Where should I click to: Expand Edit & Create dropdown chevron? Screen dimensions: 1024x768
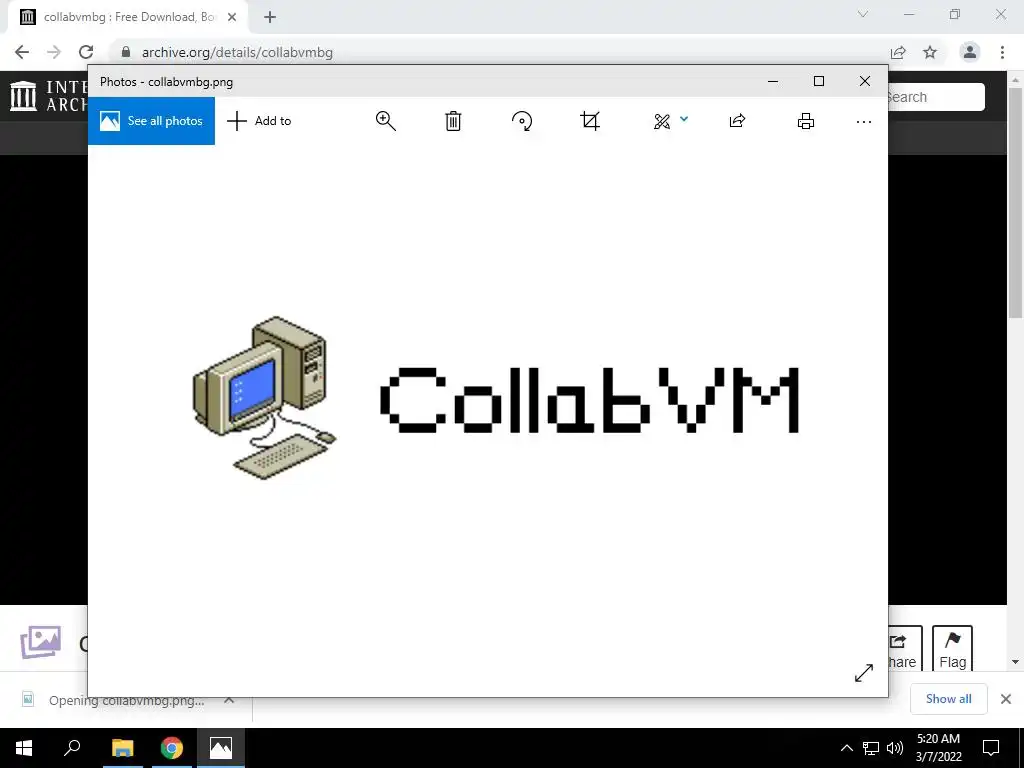tap(684, 119)
